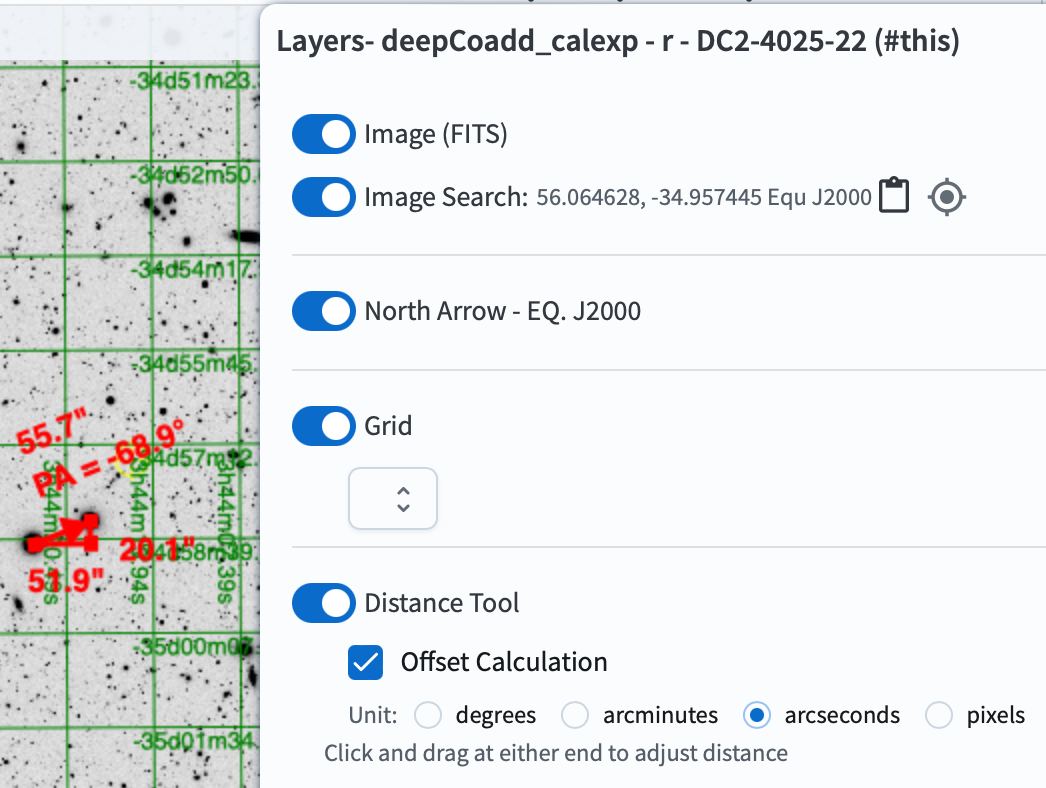This screenshot has width=1046, height=788.
Task: Turn off the Image (FITS) layer
Action: coord(323,134)
